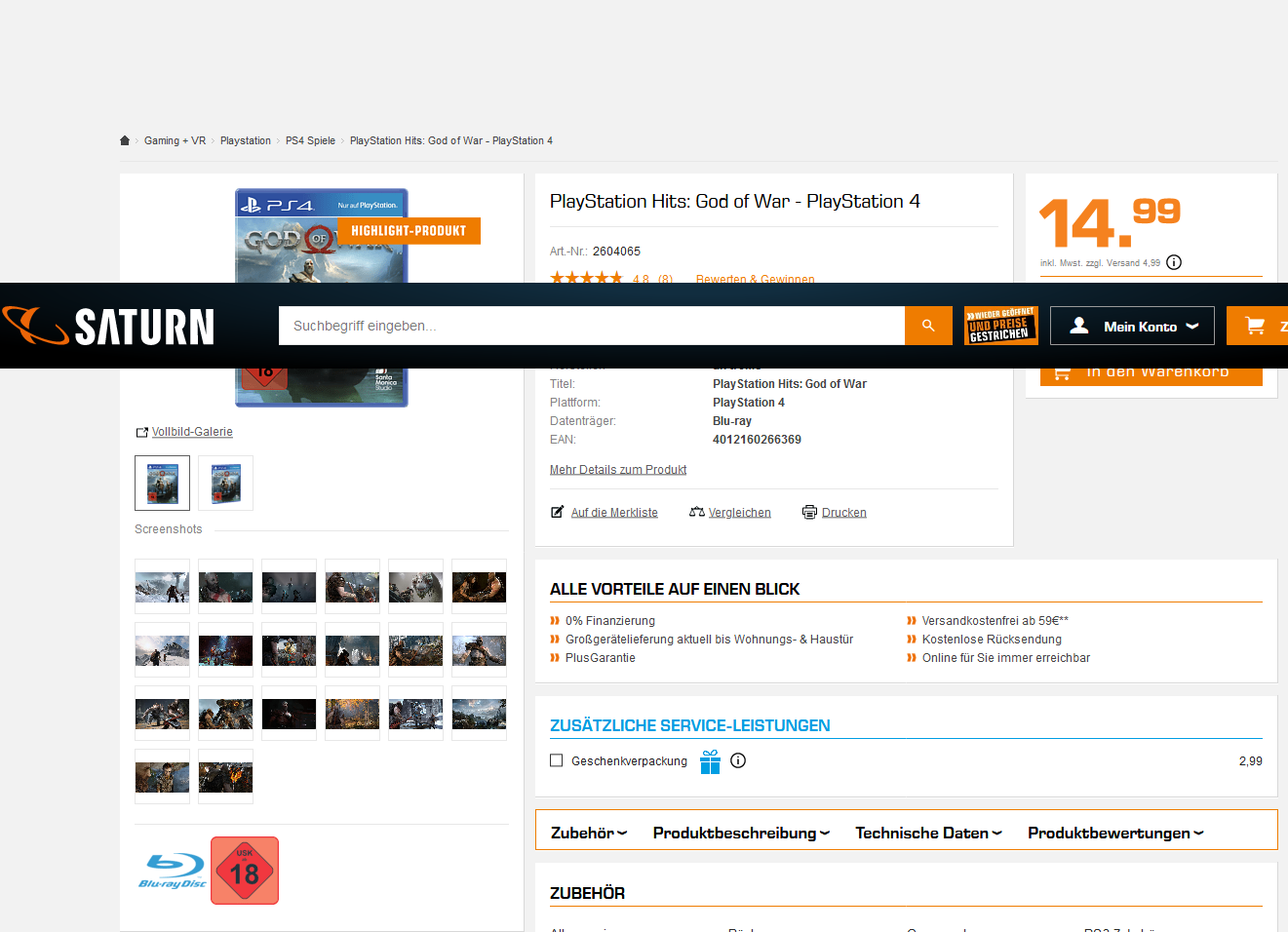1288x932 pixels.
Task: Open the shopping cart icon
Action: coord(1256,326)
